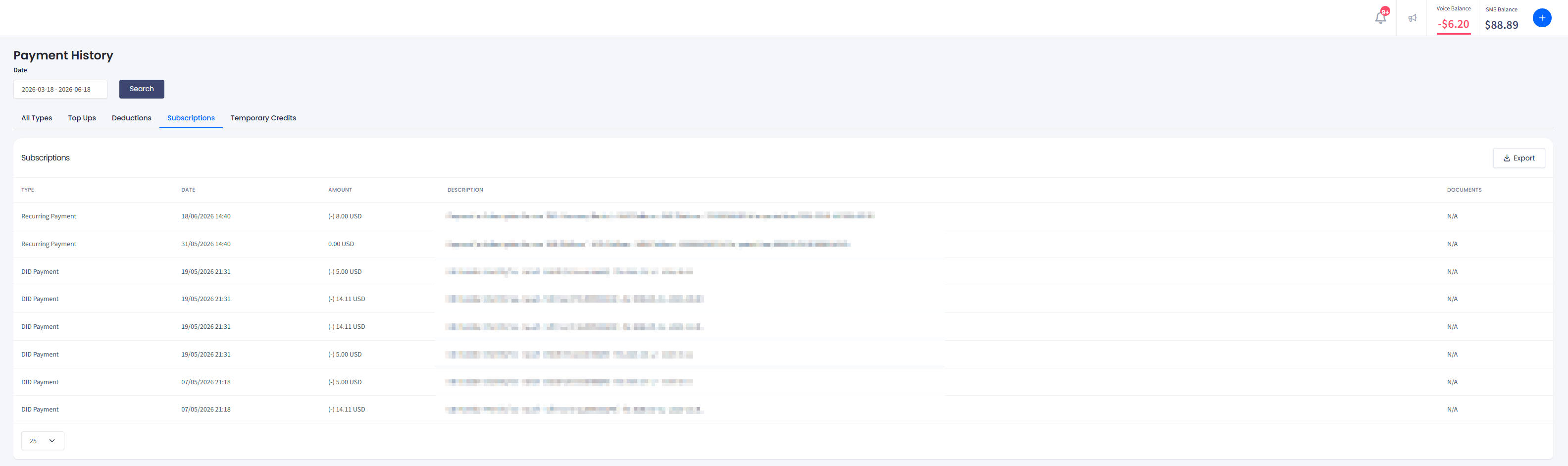Viewport: 1568px width, 466px height.
Task: Click the 07/05/2026 21:18 date with 5.00 USD
Action: (x=206, y=382)
